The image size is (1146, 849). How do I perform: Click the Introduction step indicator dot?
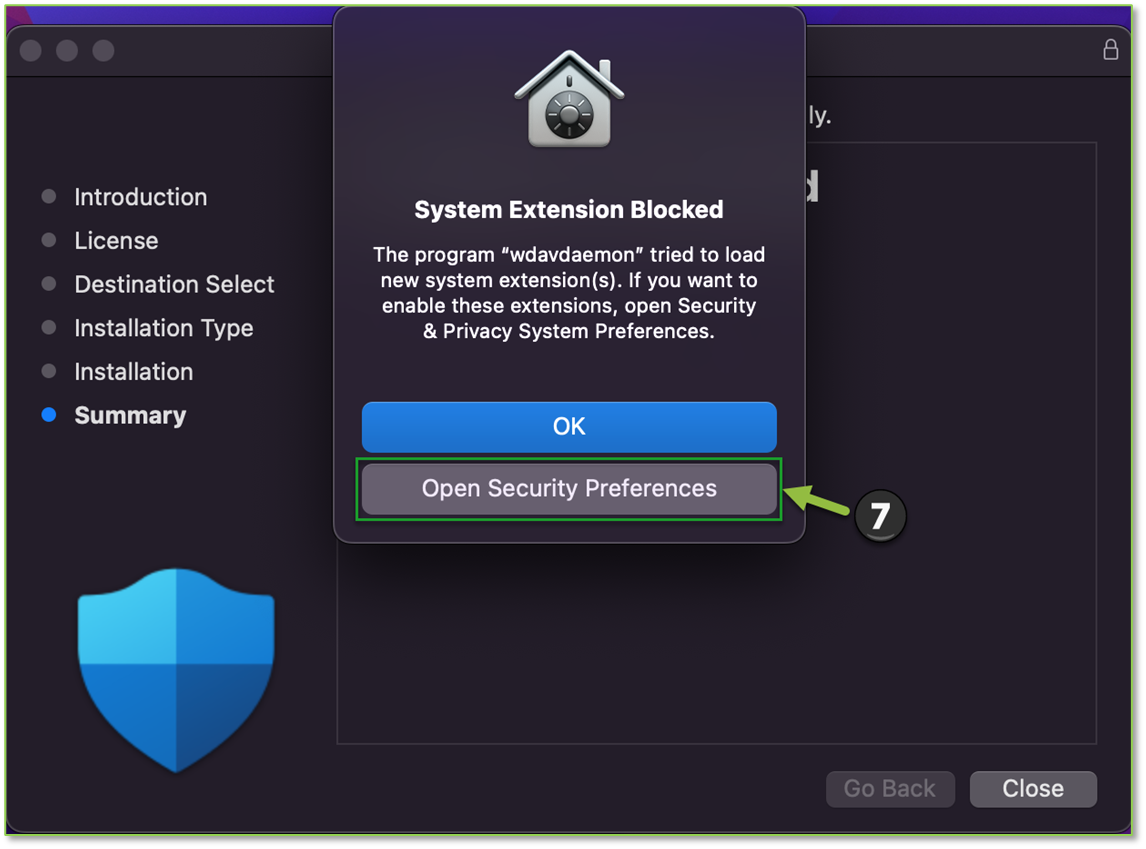[x=48, y=197]
